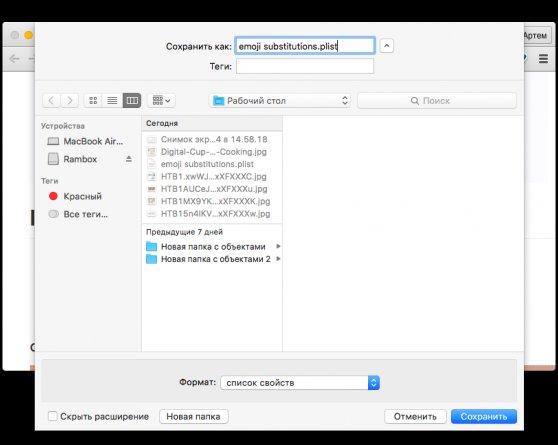Open the browser hamburger menu
Viewport: 558px width, 445px height.
(x=543, y=59)
